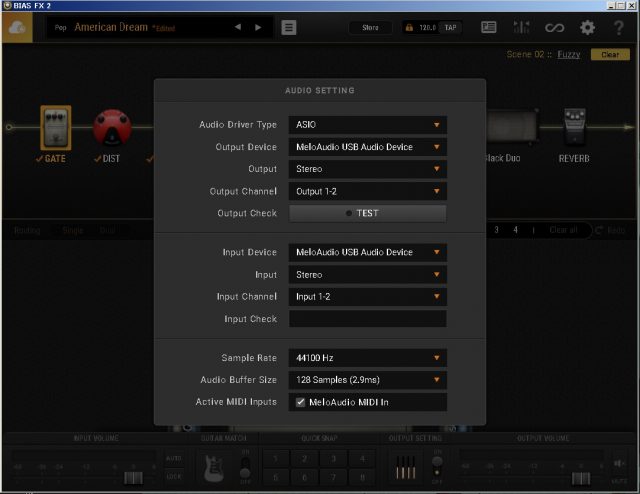Go to next preset arrow
The image size is (640, 494).
point(258,27)
